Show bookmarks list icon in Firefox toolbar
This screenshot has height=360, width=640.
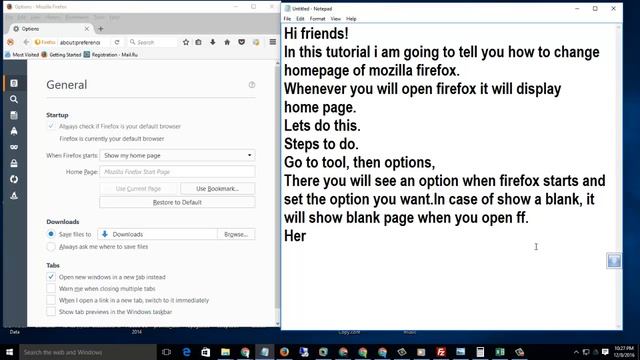click(x=198, y=42)
